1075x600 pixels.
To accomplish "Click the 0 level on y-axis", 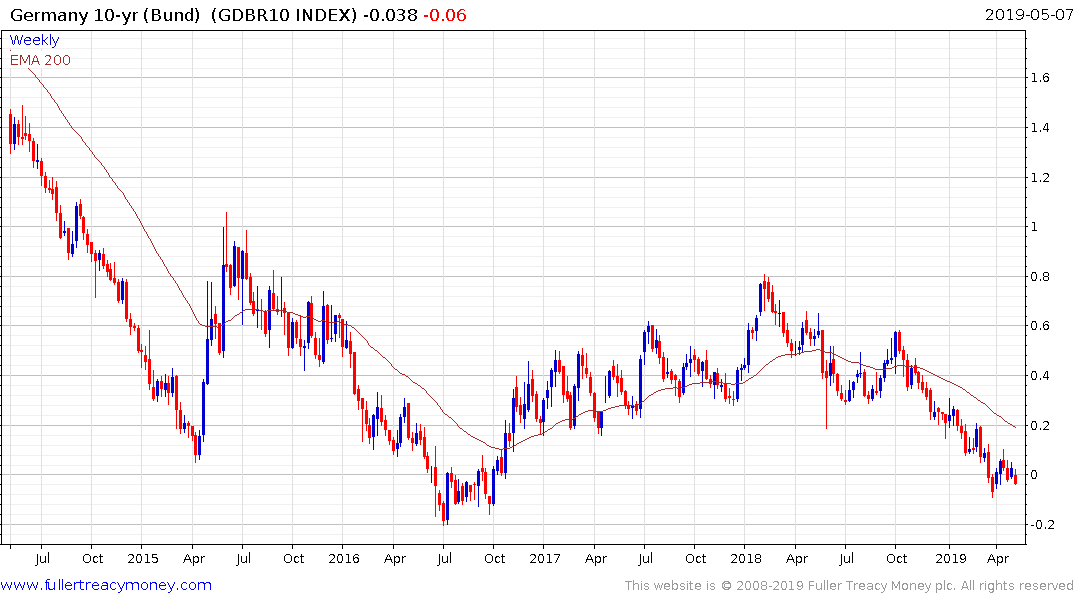I will click(1034, 475).
